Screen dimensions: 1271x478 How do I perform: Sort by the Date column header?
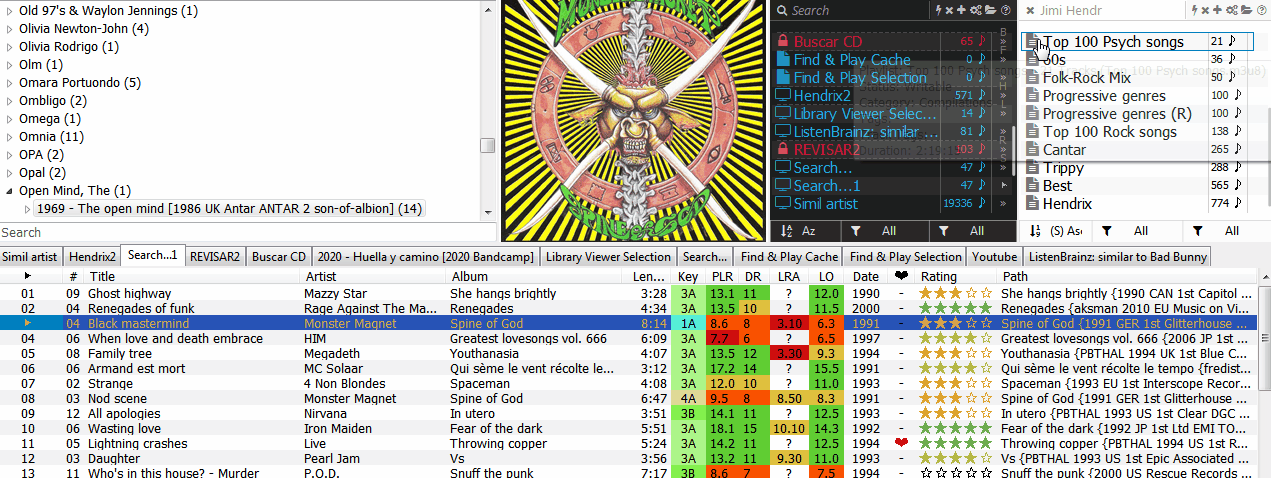866,276
